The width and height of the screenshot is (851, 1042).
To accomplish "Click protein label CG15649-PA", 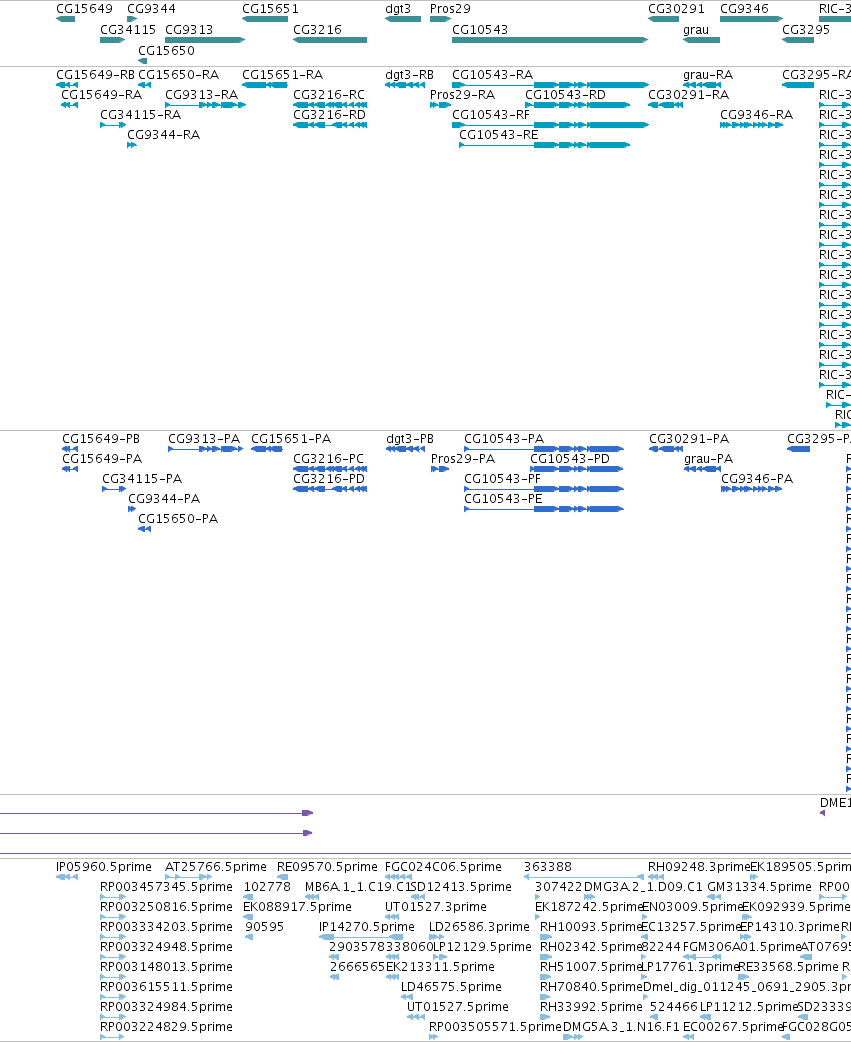I will (102, 459).
